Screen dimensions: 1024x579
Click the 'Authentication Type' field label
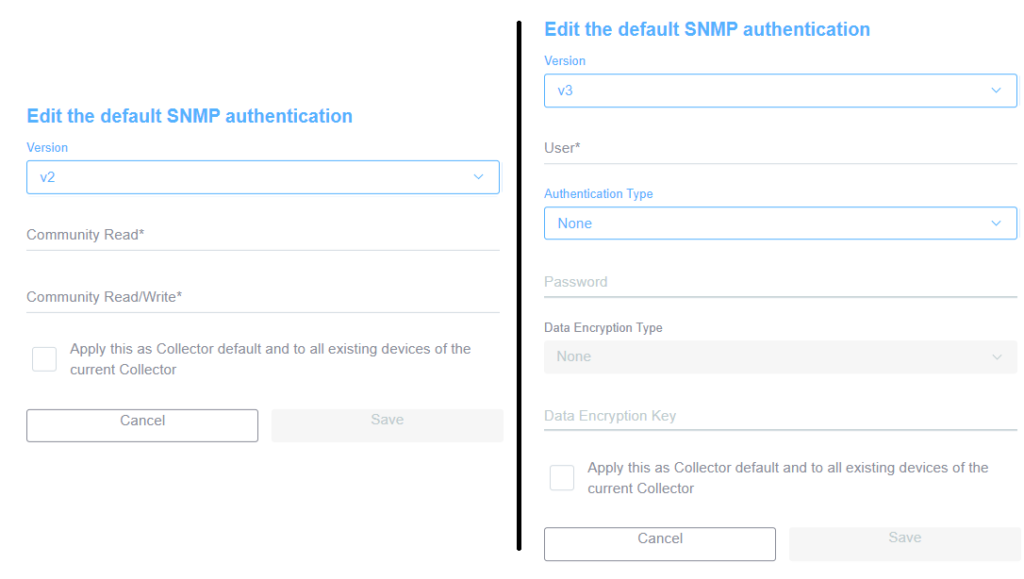598,194
